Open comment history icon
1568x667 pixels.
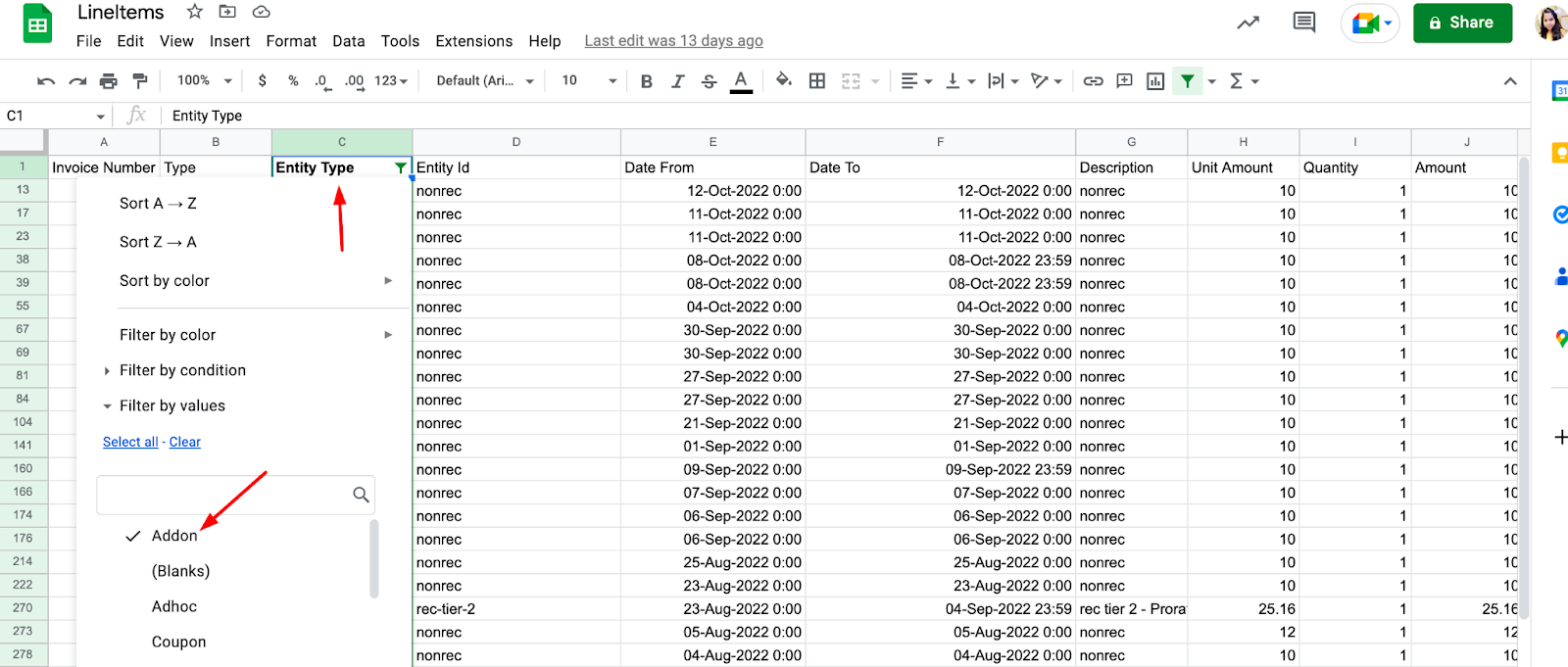click(x=1303, y=23)
